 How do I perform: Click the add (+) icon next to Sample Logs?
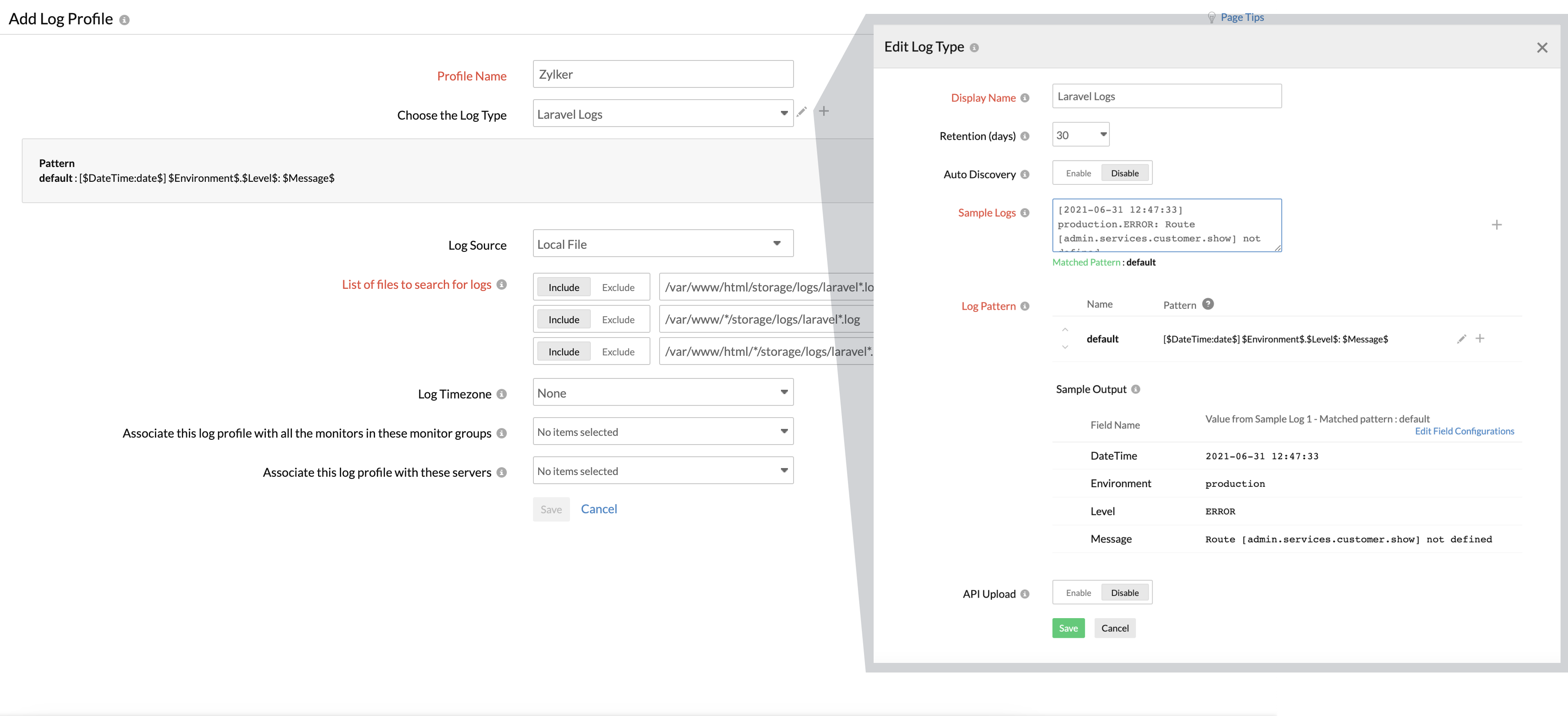(1496, 224)
